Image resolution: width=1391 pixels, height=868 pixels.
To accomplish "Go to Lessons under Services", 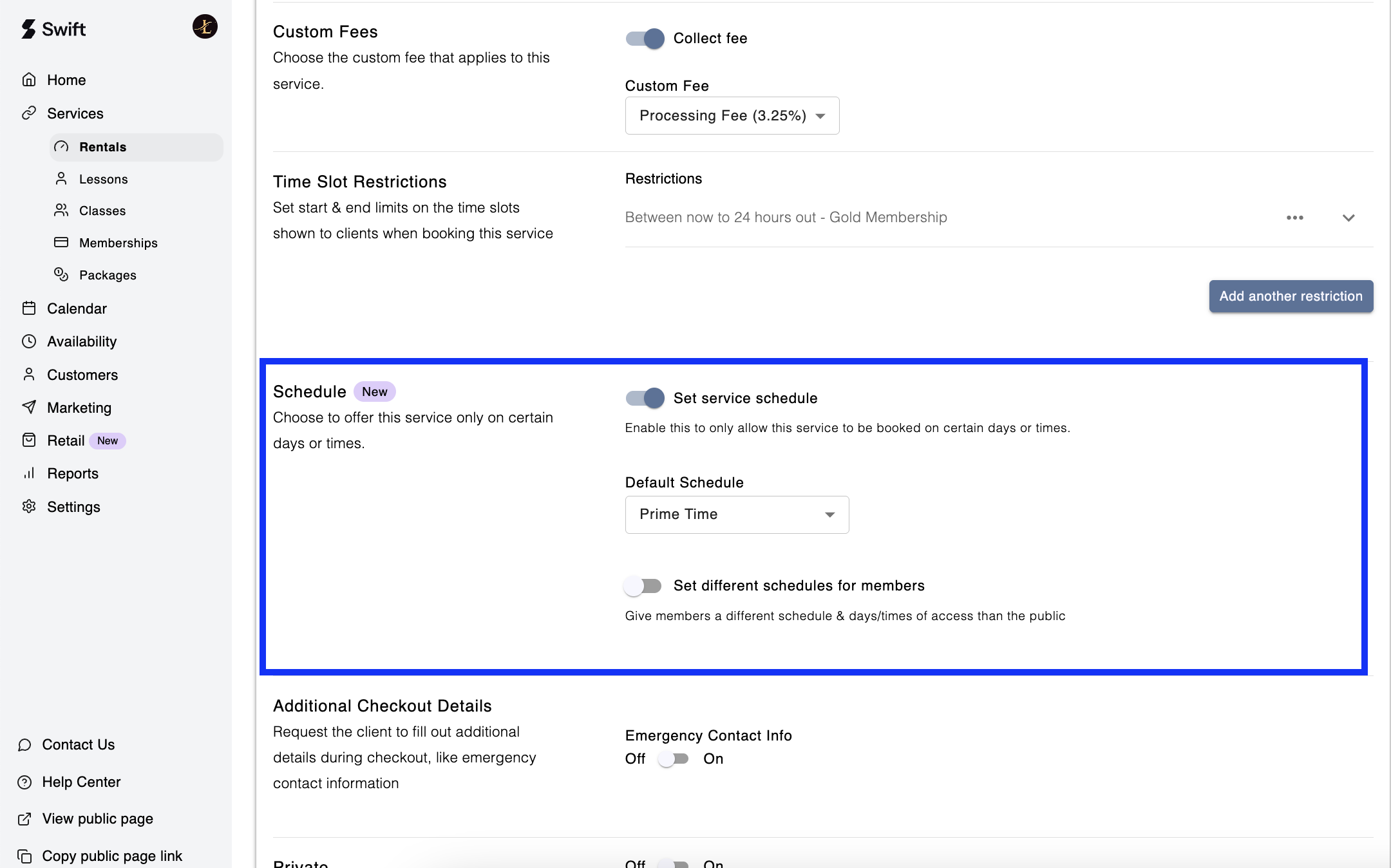I will coord(103,179).
